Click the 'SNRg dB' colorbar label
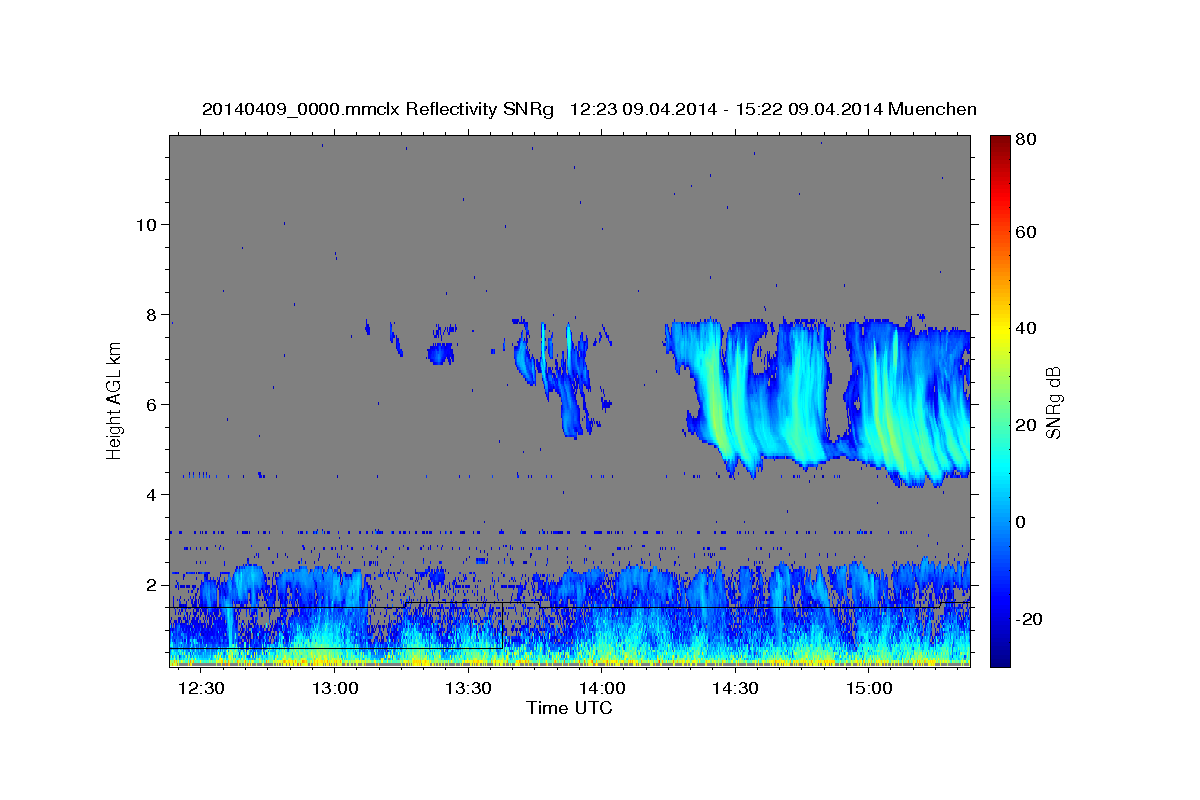 pyautogui.click(x=1053, y=403)
